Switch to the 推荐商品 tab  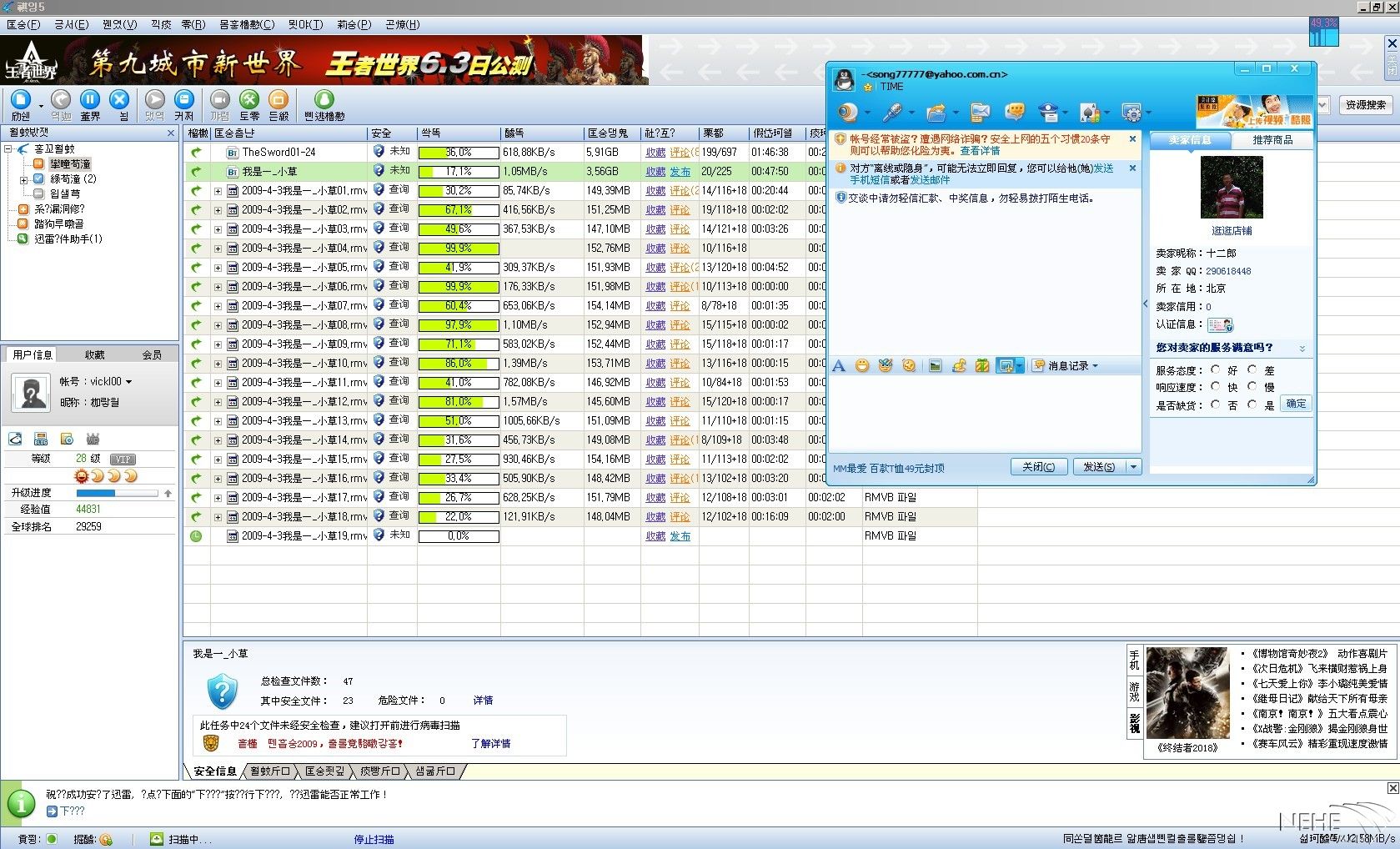pos(1272,140)
